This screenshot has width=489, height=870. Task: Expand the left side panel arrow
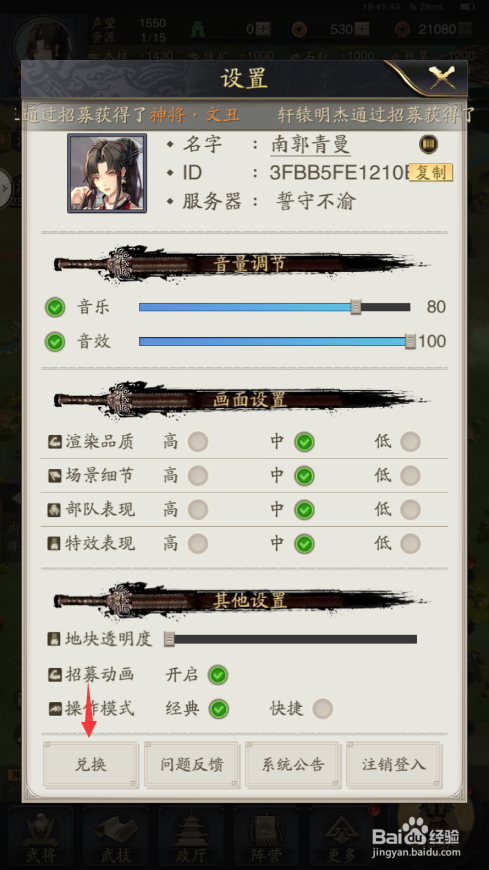(x=6, y=189)
